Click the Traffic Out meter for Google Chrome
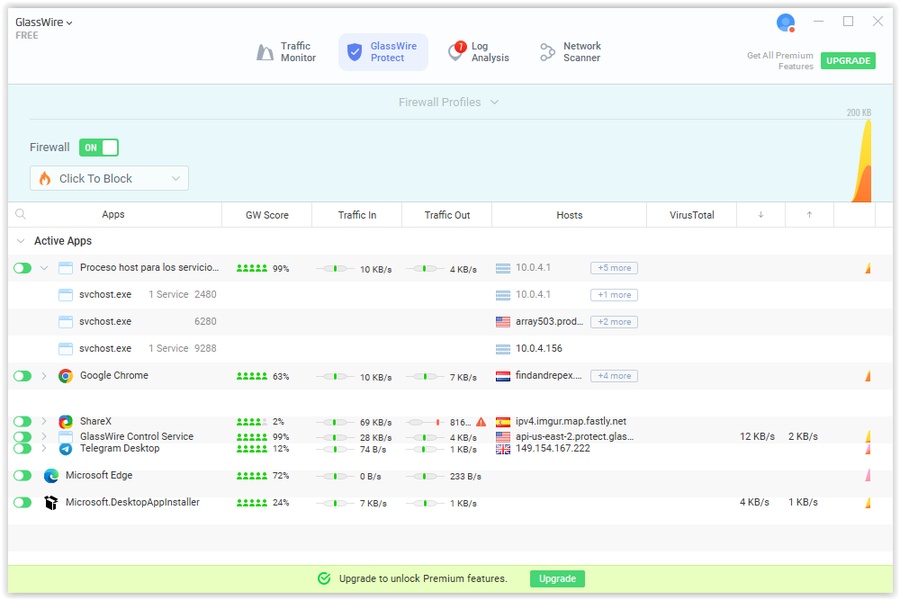900x600 pixels. pos(425,377)
